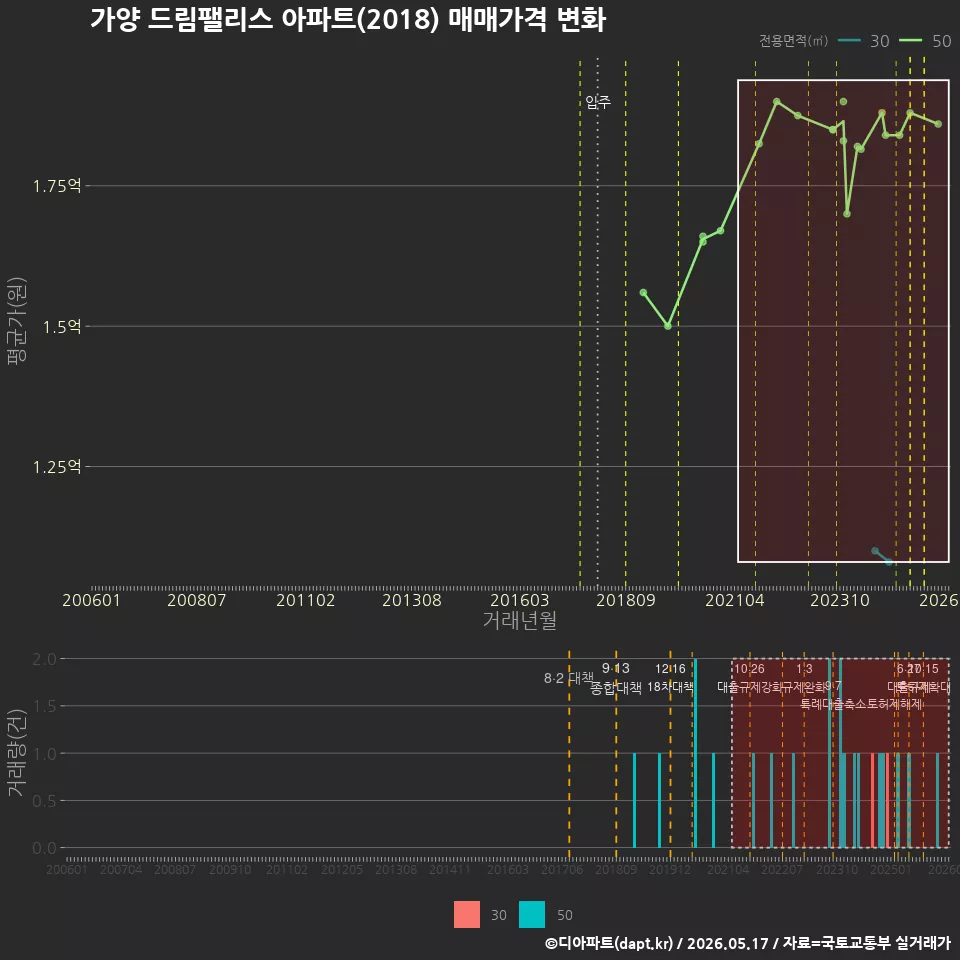Click the 입주 marker label
Screen dimensions: 960x960
point(598,102)
